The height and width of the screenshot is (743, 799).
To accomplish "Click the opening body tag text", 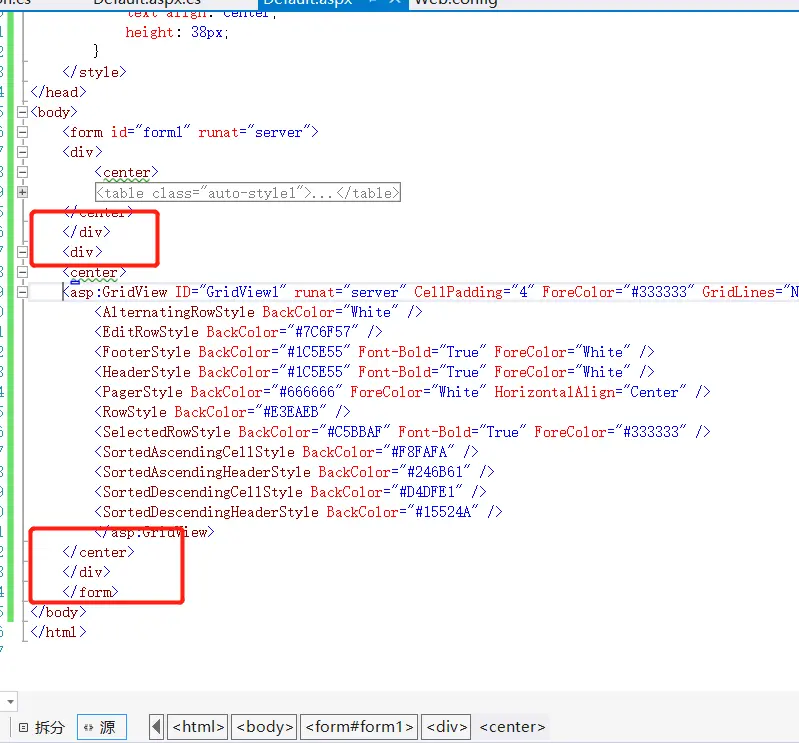I will tap(54, 112).
